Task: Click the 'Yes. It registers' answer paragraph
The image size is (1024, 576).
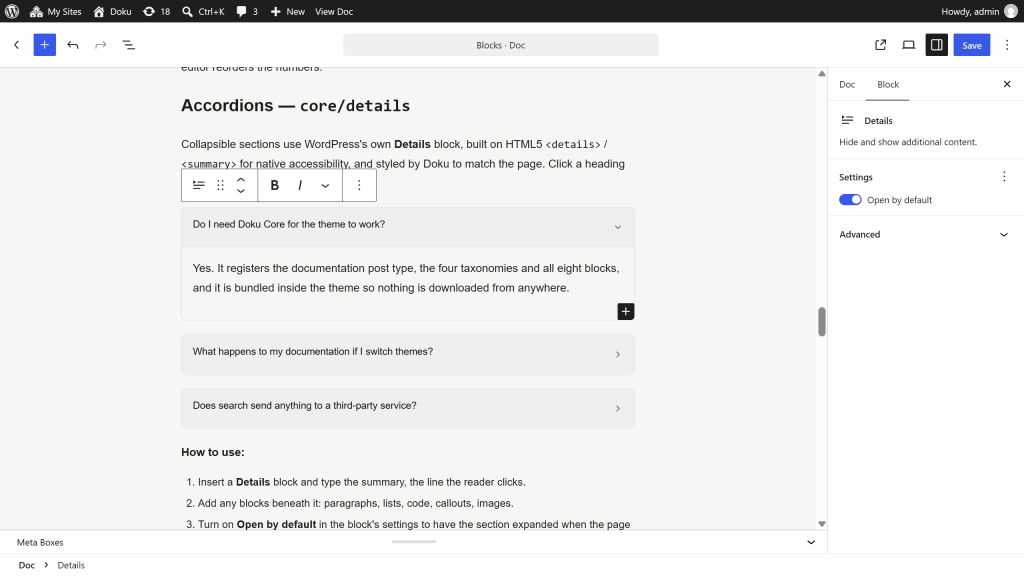Action: tap(406, 278)
